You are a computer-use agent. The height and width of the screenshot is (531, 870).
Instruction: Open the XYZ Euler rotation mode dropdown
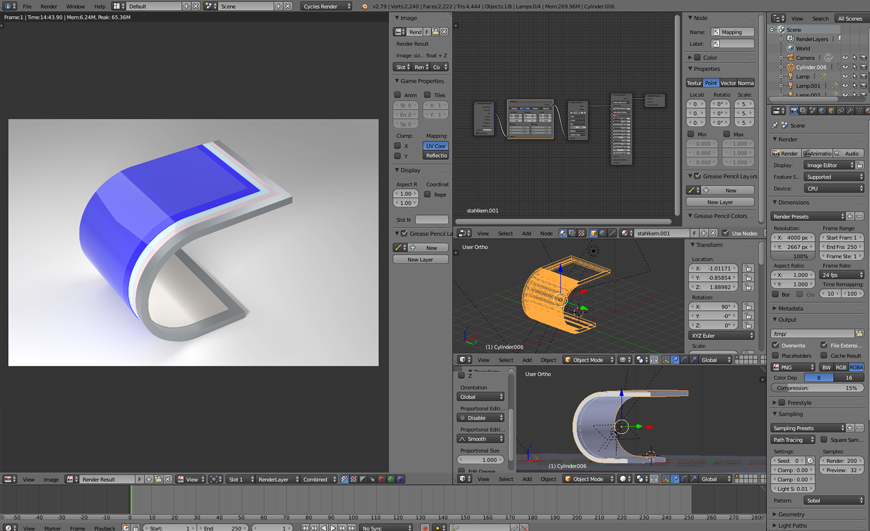[x=722, y=336]
